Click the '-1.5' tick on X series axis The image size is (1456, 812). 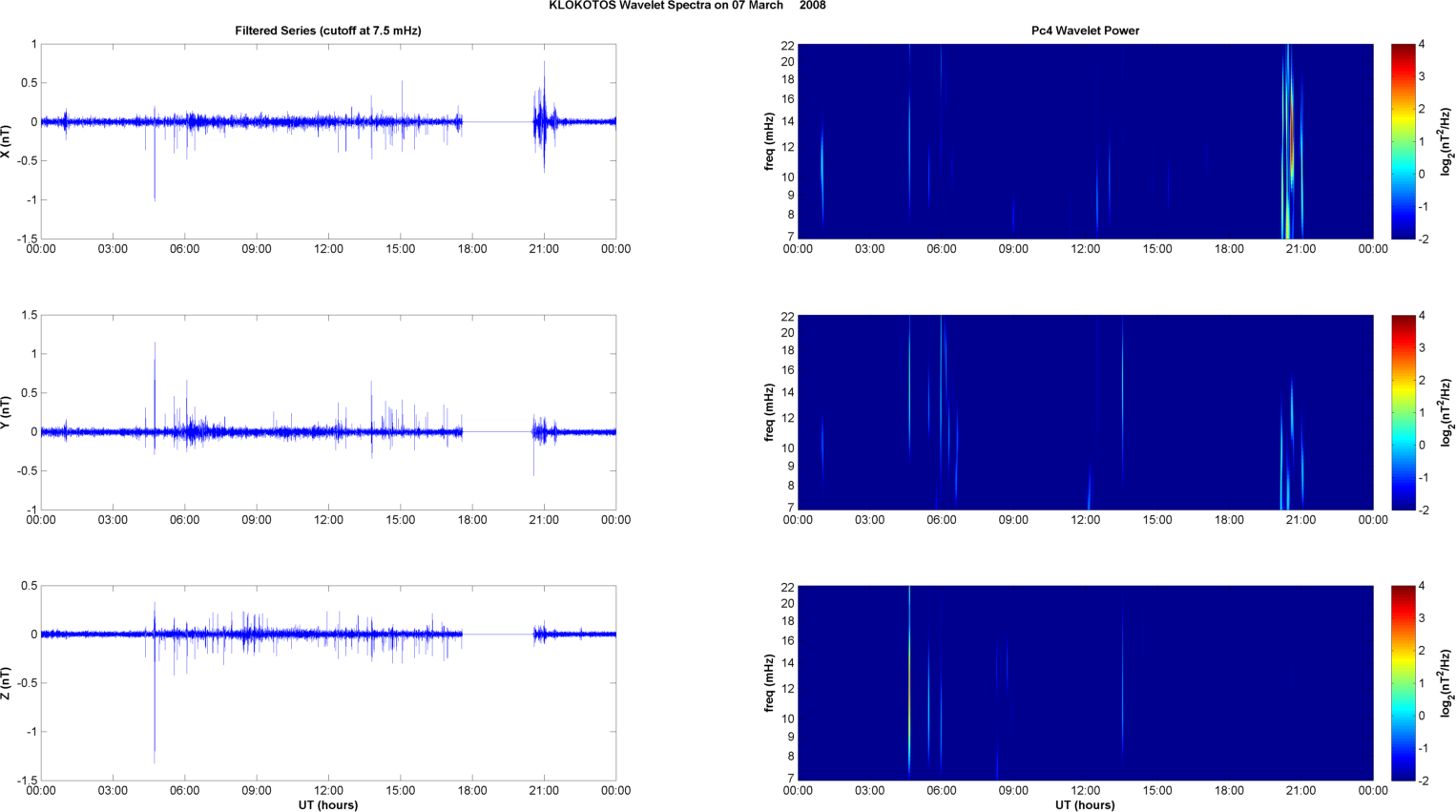(x=27, y=239)
